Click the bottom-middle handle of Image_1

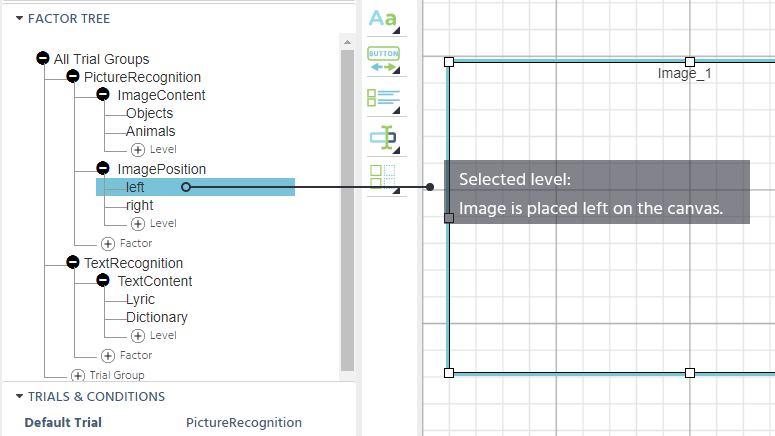coord(690,373)
